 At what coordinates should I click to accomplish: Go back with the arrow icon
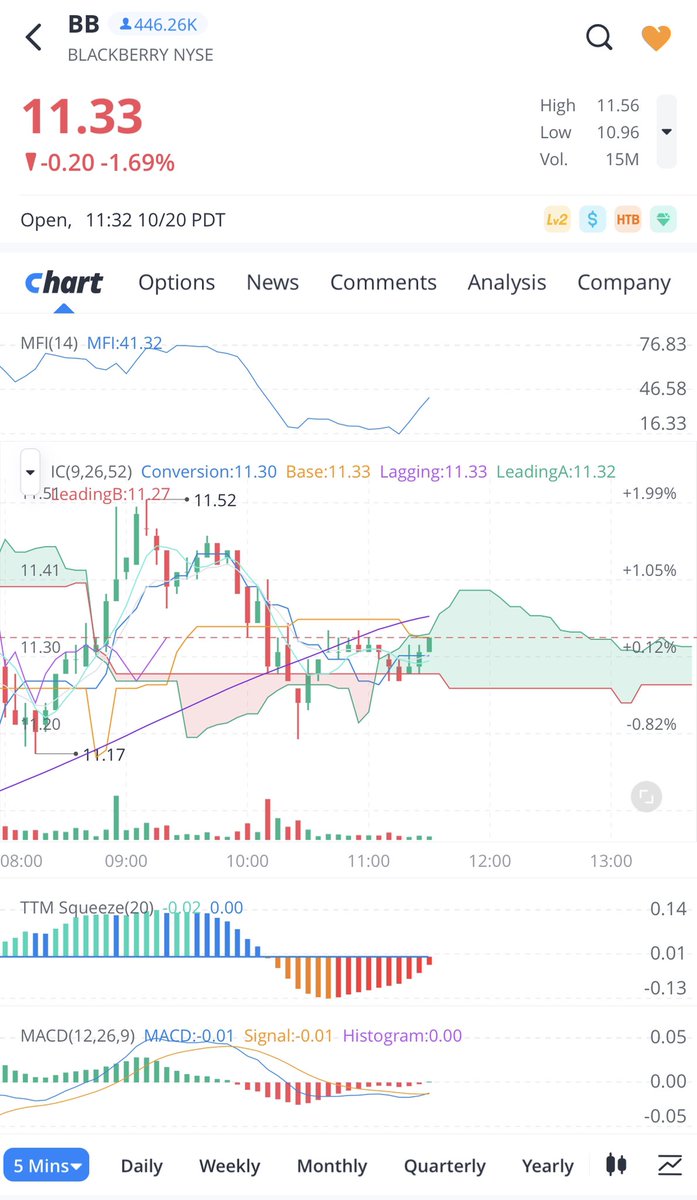33,38
